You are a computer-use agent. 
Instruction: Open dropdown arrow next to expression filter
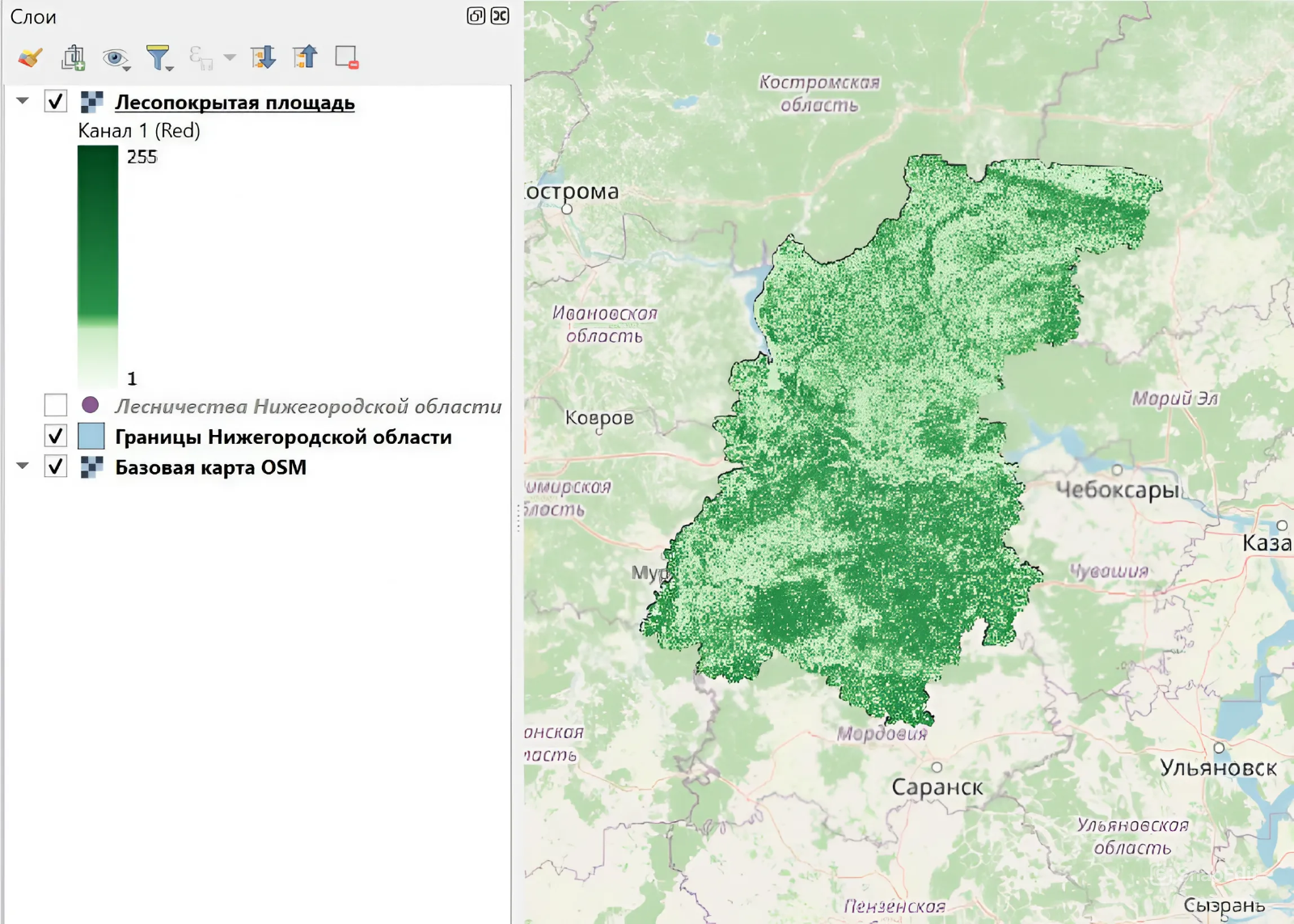coord(230,57)
